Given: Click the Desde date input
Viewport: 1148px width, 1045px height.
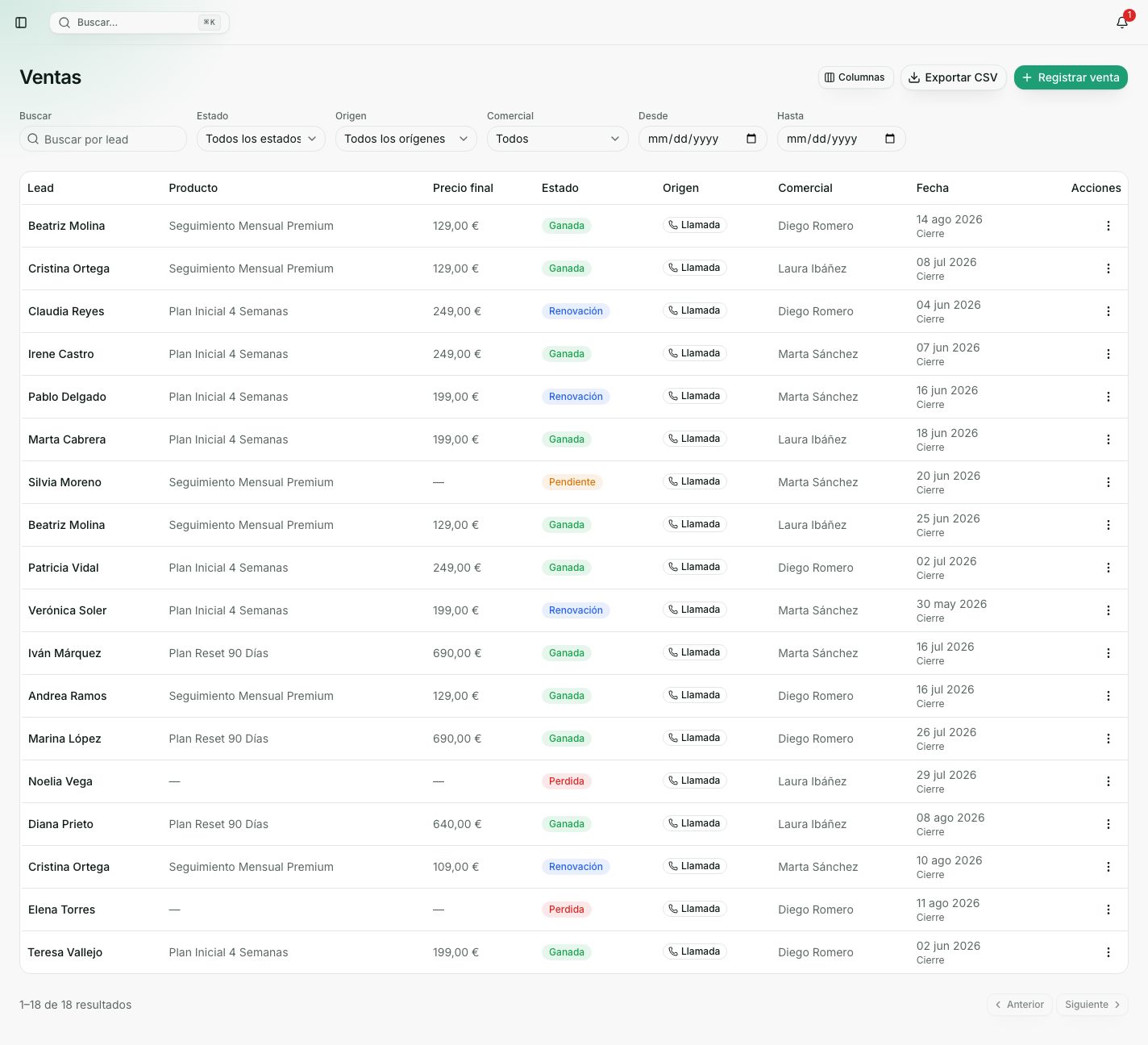Looking at the screenshot, I should pyautogui.click(x=703, y=139).
